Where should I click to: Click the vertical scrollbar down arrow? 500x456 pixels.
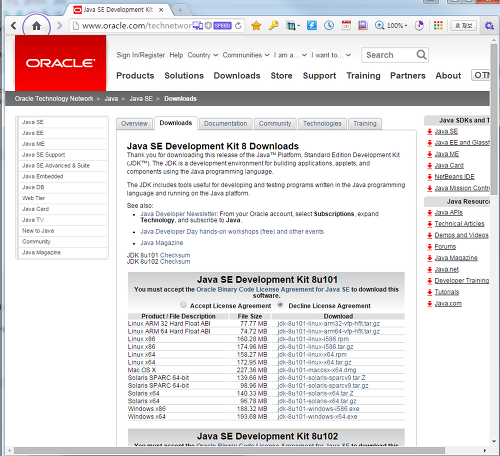tap(494, 441)
